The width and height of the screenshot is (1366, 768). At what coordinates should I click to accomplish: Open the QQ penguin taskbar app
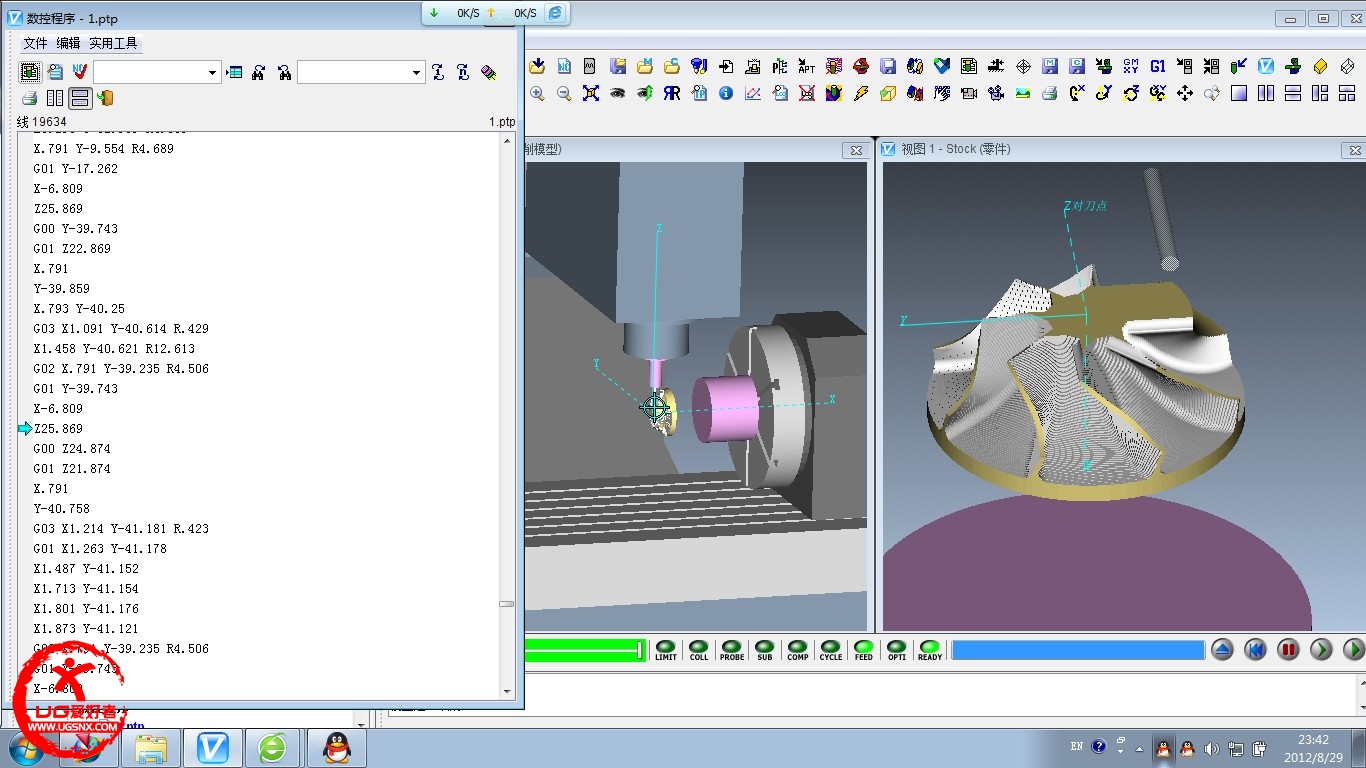pos(338,748)
